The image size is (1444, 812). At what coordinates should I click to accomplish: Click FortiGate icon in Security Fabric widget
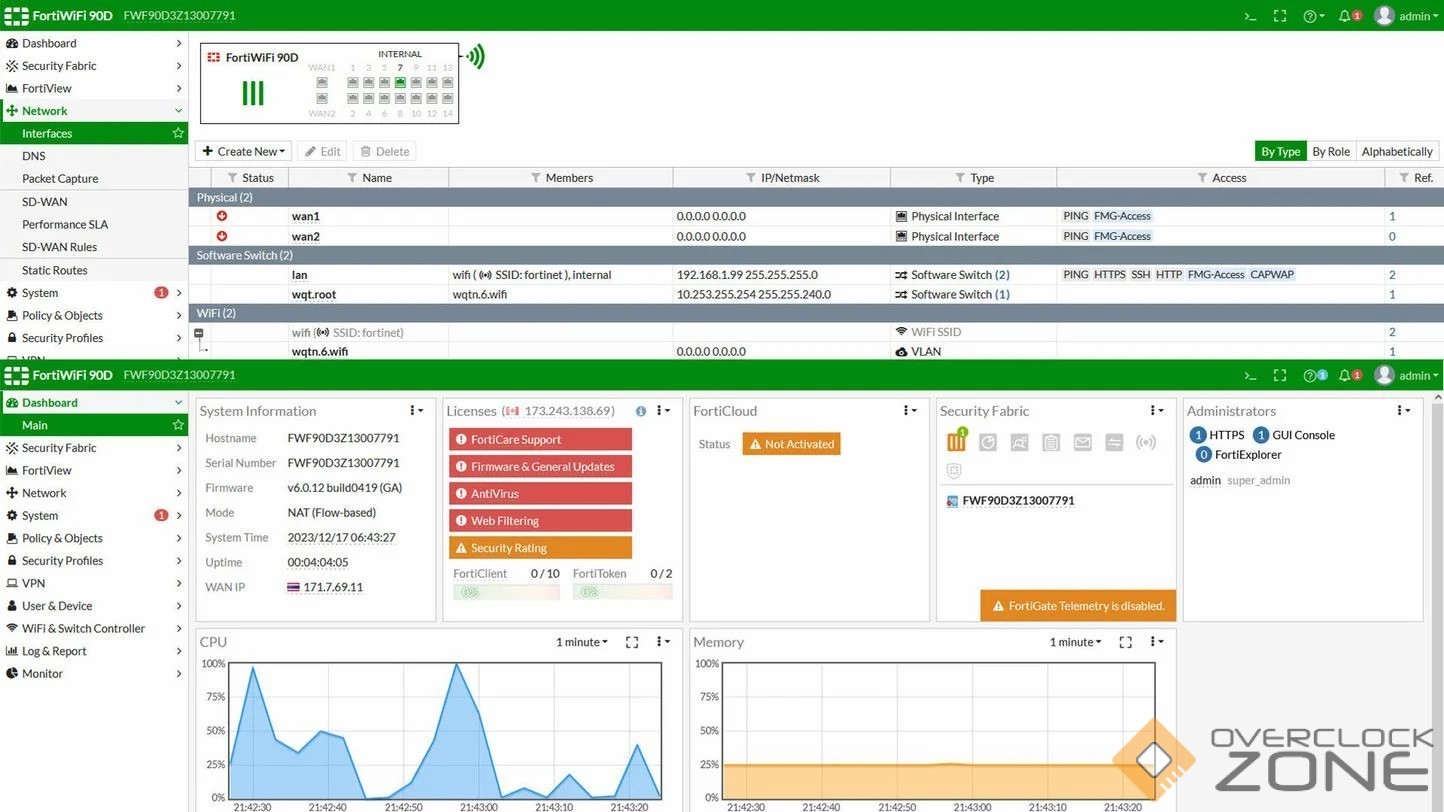pyautogui.click(x=956, y=442)
